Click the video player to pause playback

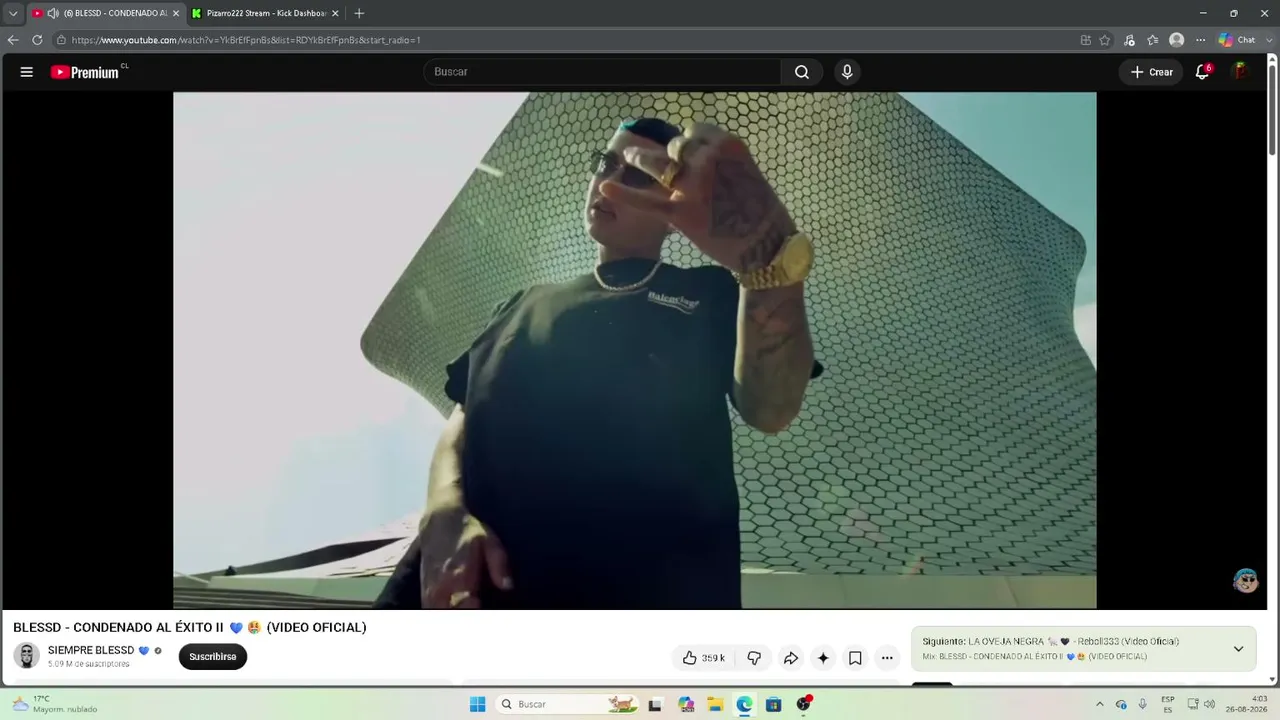click(x=635, y=350)
